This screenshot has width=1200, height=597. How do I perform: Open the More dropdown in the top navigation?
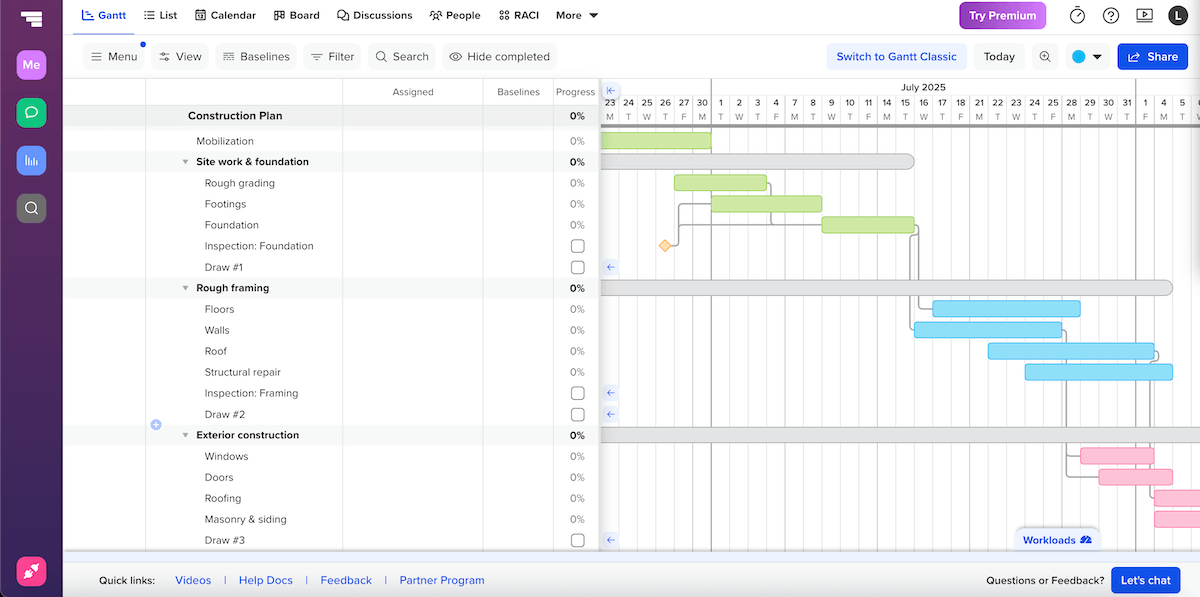[576, 15]
